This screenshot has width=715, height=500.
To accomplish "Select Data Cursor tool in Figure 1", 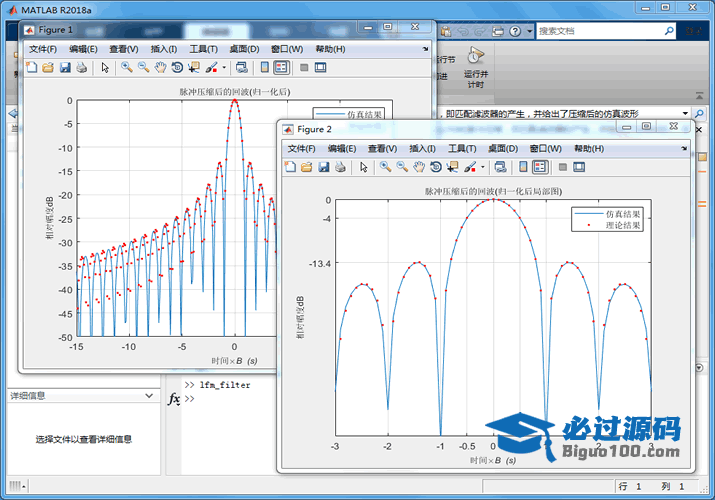I will tap(194, 67).
